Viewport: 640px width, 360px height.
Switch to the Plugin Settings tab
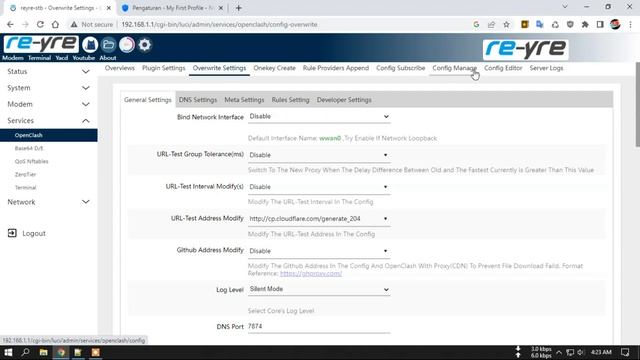point(164,68)
